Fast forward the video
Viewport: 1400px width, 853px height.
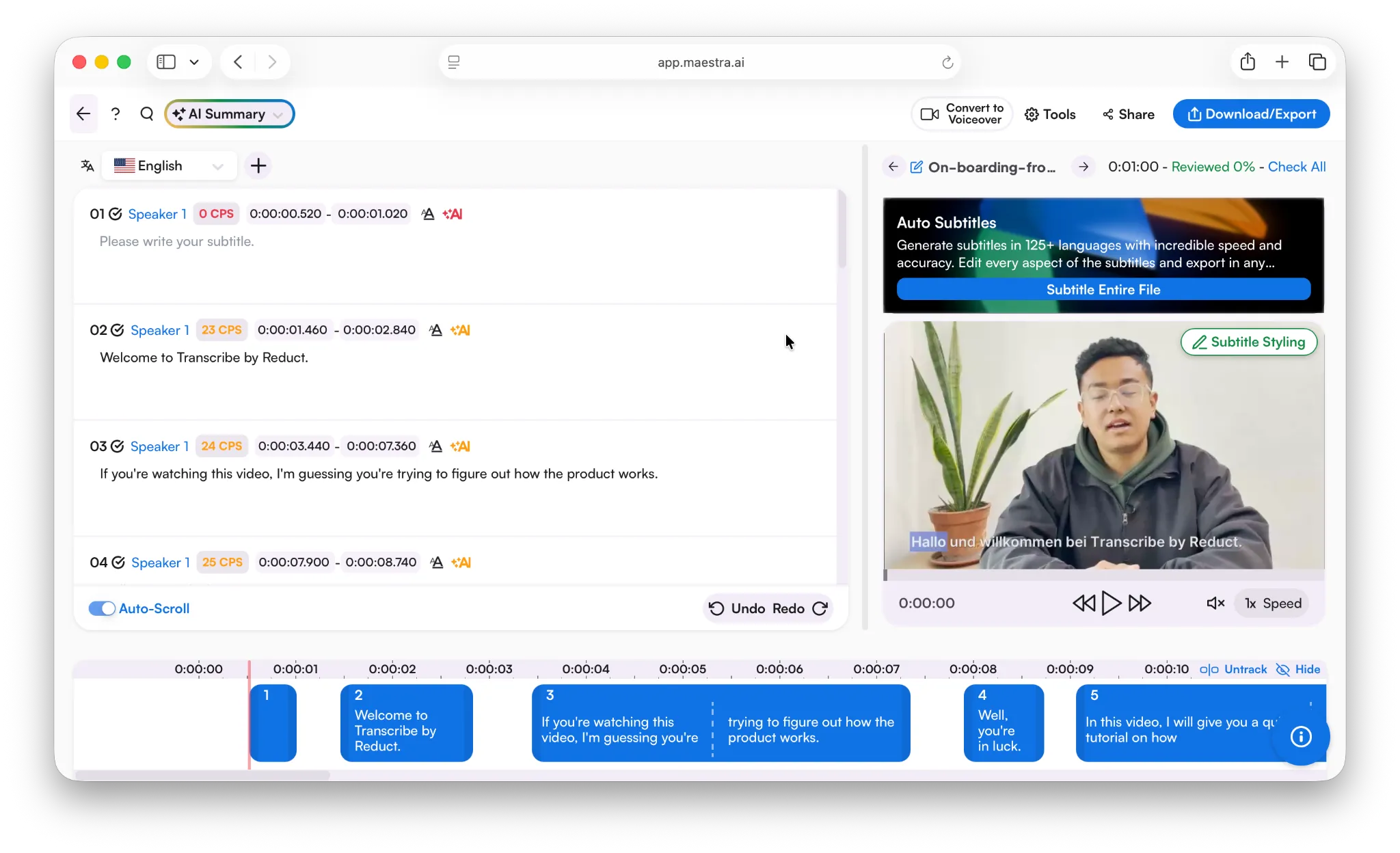coord(1140,603)
